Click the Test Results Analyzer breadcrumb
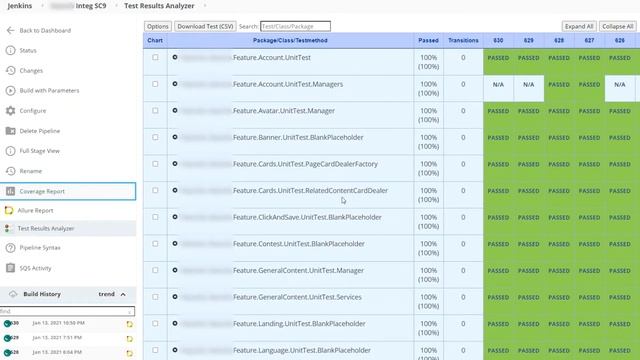This screenshot has width=640, height=360. coord(159,6)
